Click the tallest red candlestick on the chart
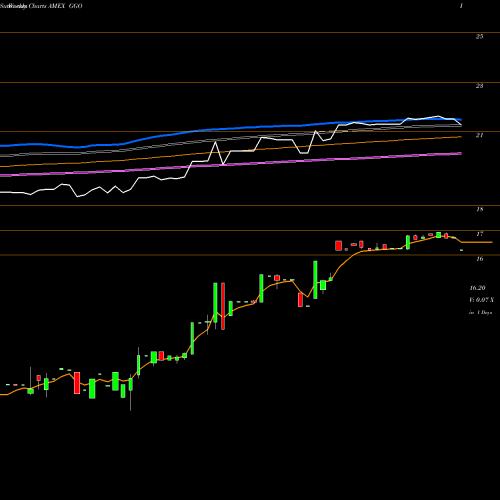The height and width of the screenshot is (500, 500). pyautogui.click(x=223, y=306)
